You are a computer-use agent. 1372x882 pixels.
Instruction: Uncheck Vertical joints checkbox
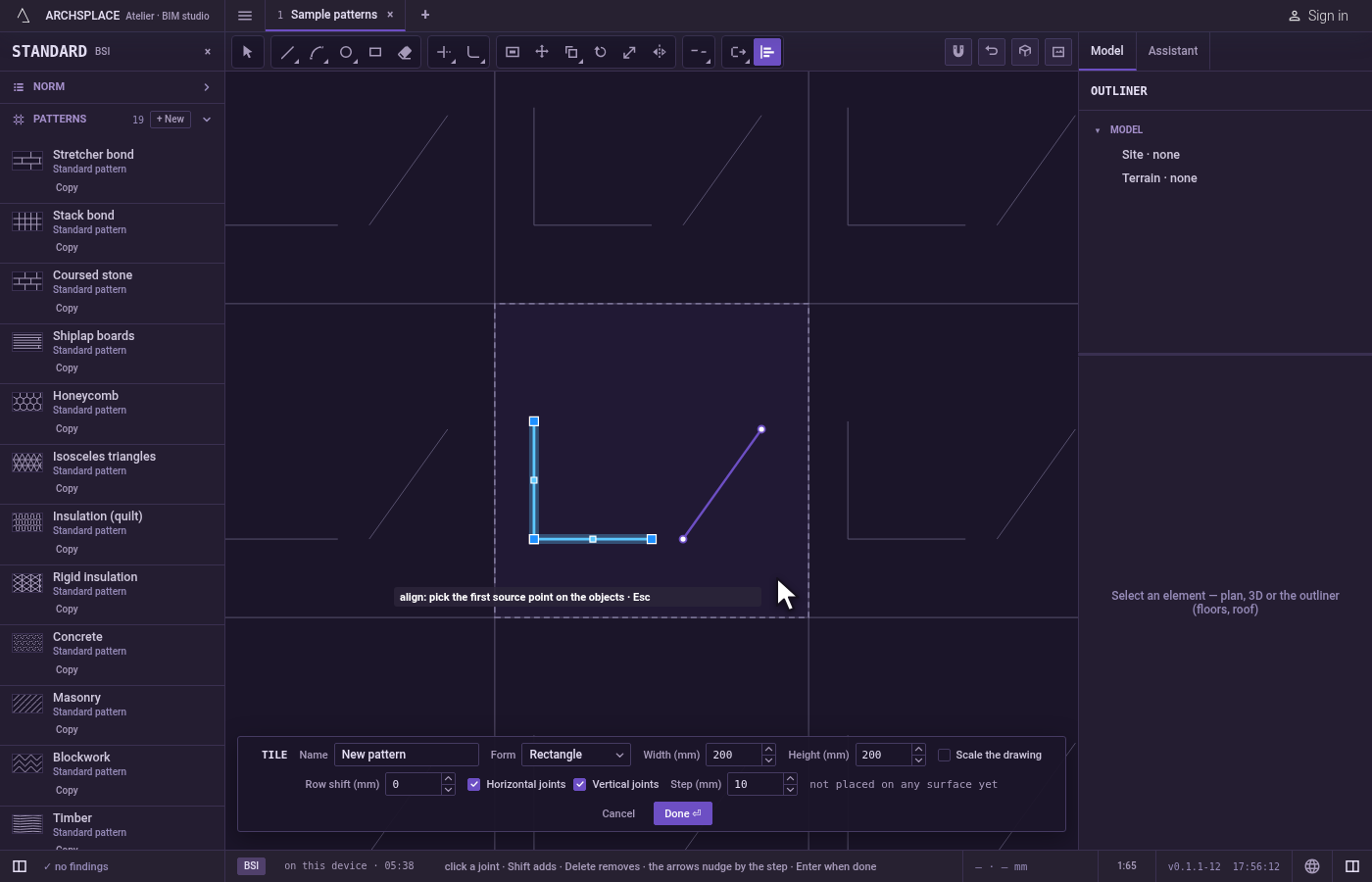[580, 784]
